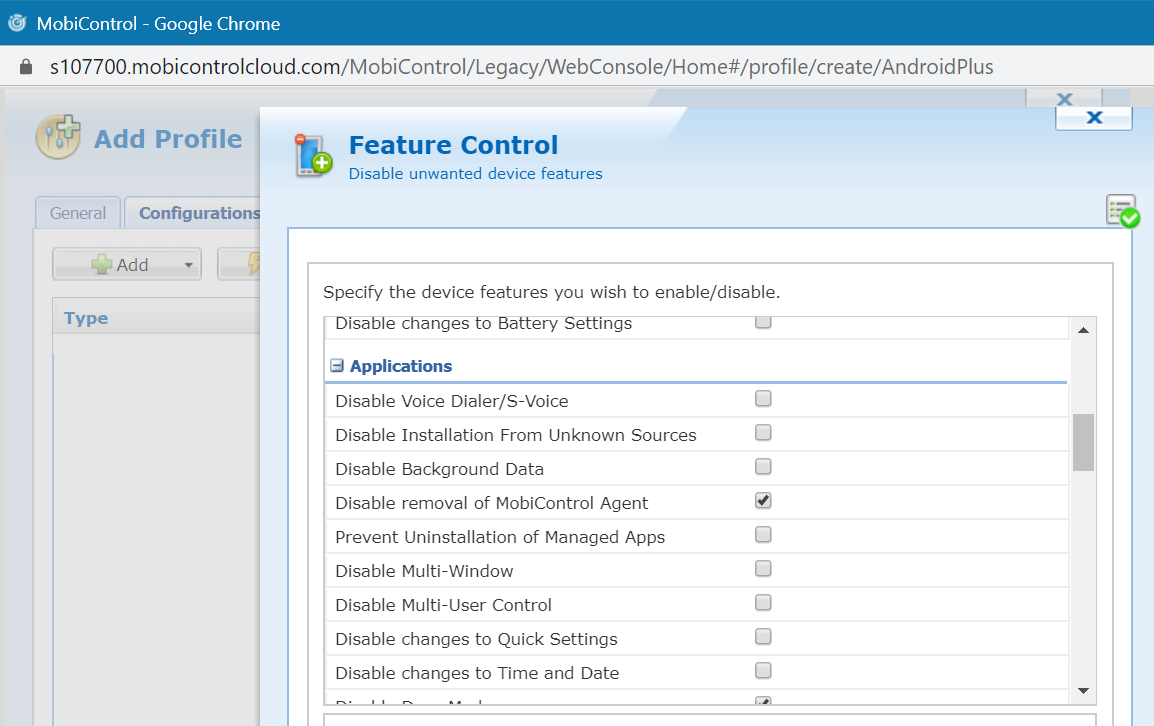Click scroll down arrow in feature list
The image size is (1154, 726).
tap(1083, 691)
